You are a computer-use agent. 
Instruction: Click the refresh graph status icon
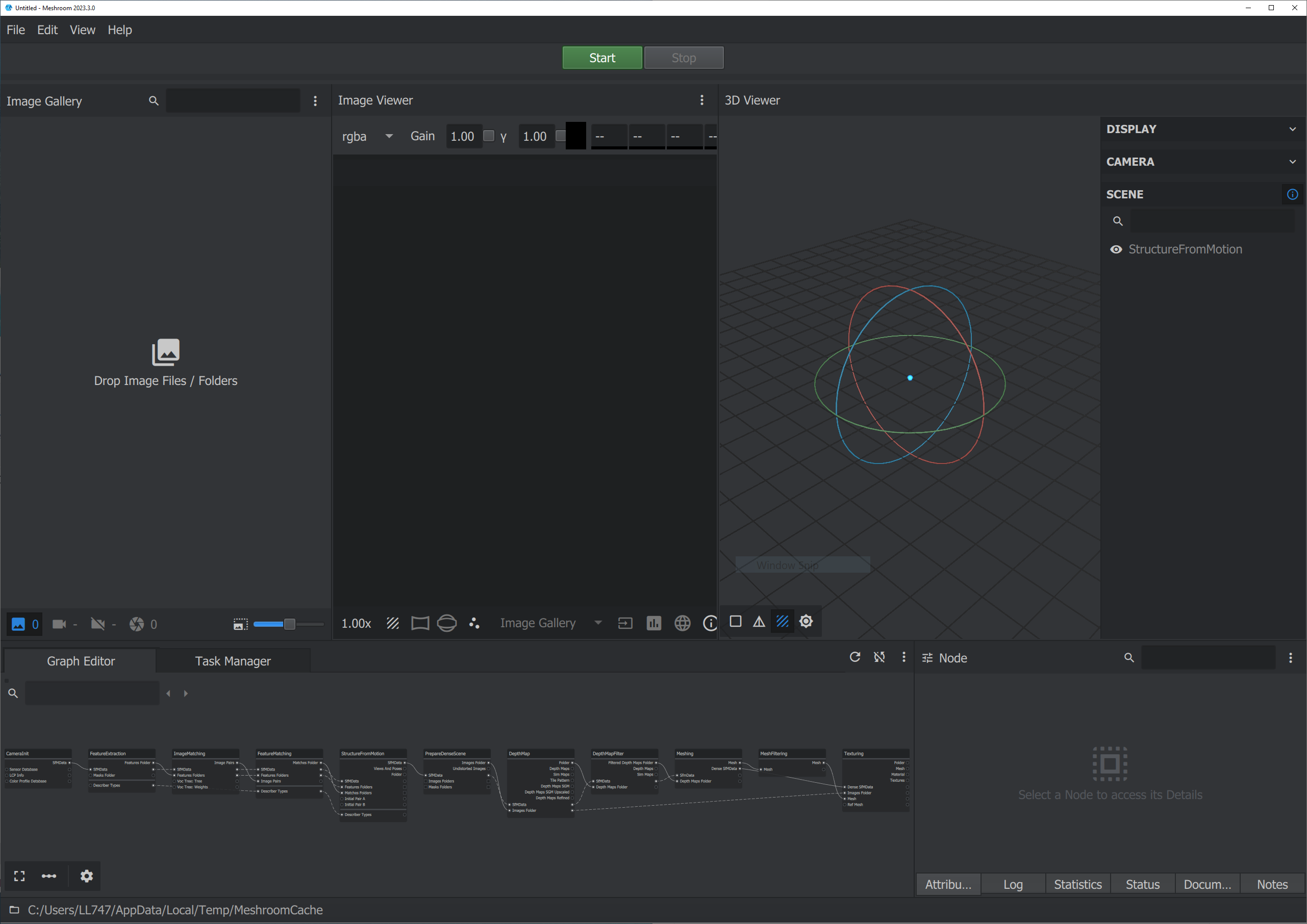[854, 657]
